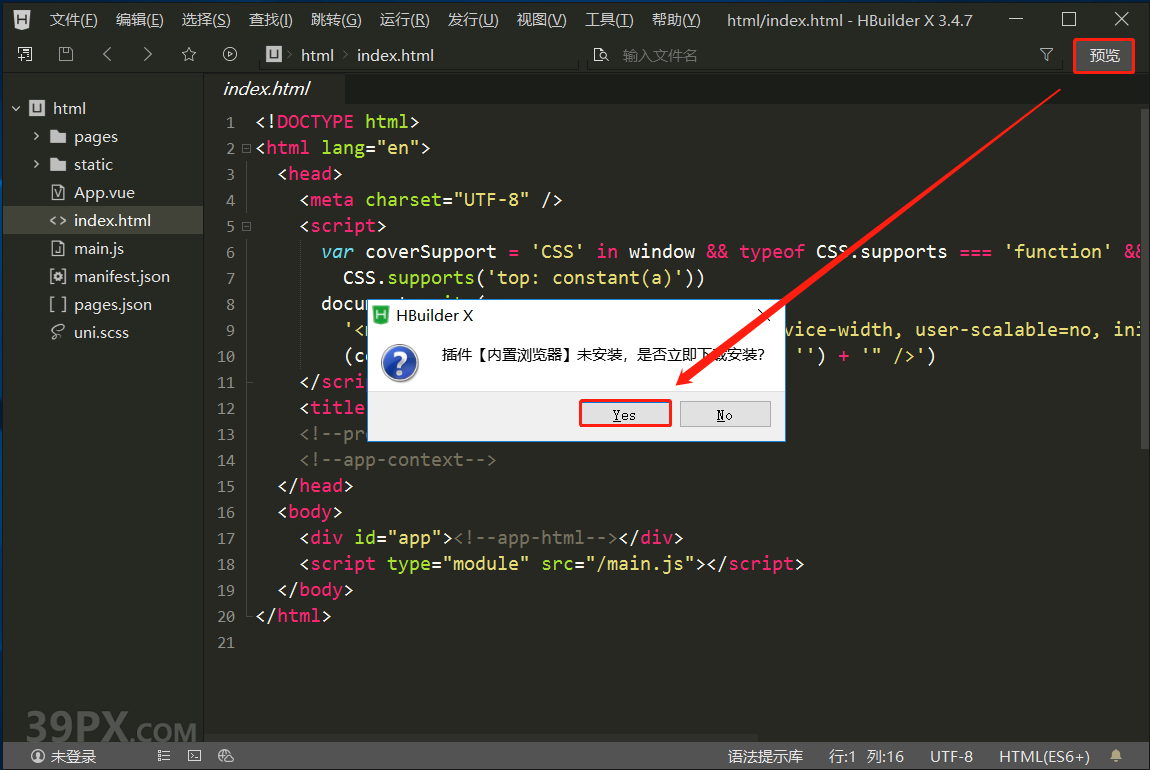Open the 编辑(E) menu

coord(139,20)
